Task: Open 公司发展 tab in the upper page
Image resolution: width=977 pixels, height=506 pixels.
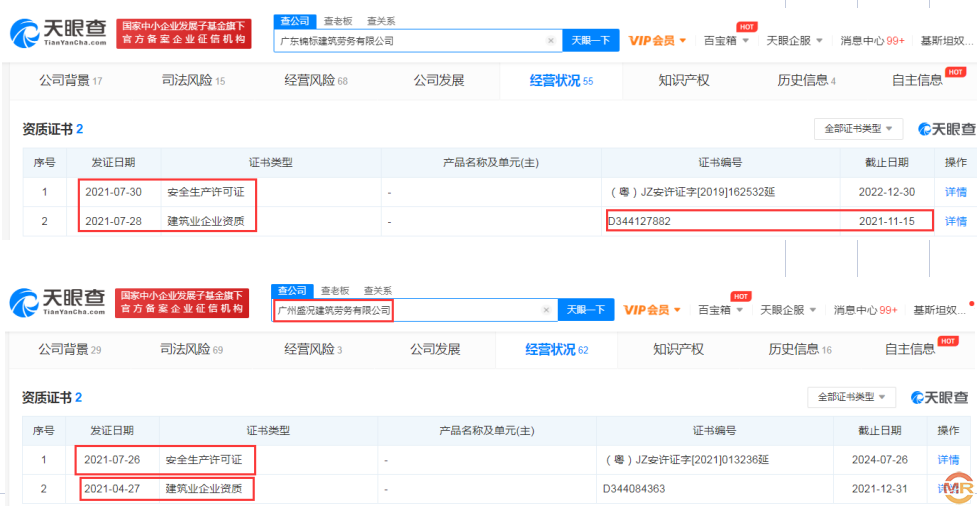Action: [x=439, y=80]
